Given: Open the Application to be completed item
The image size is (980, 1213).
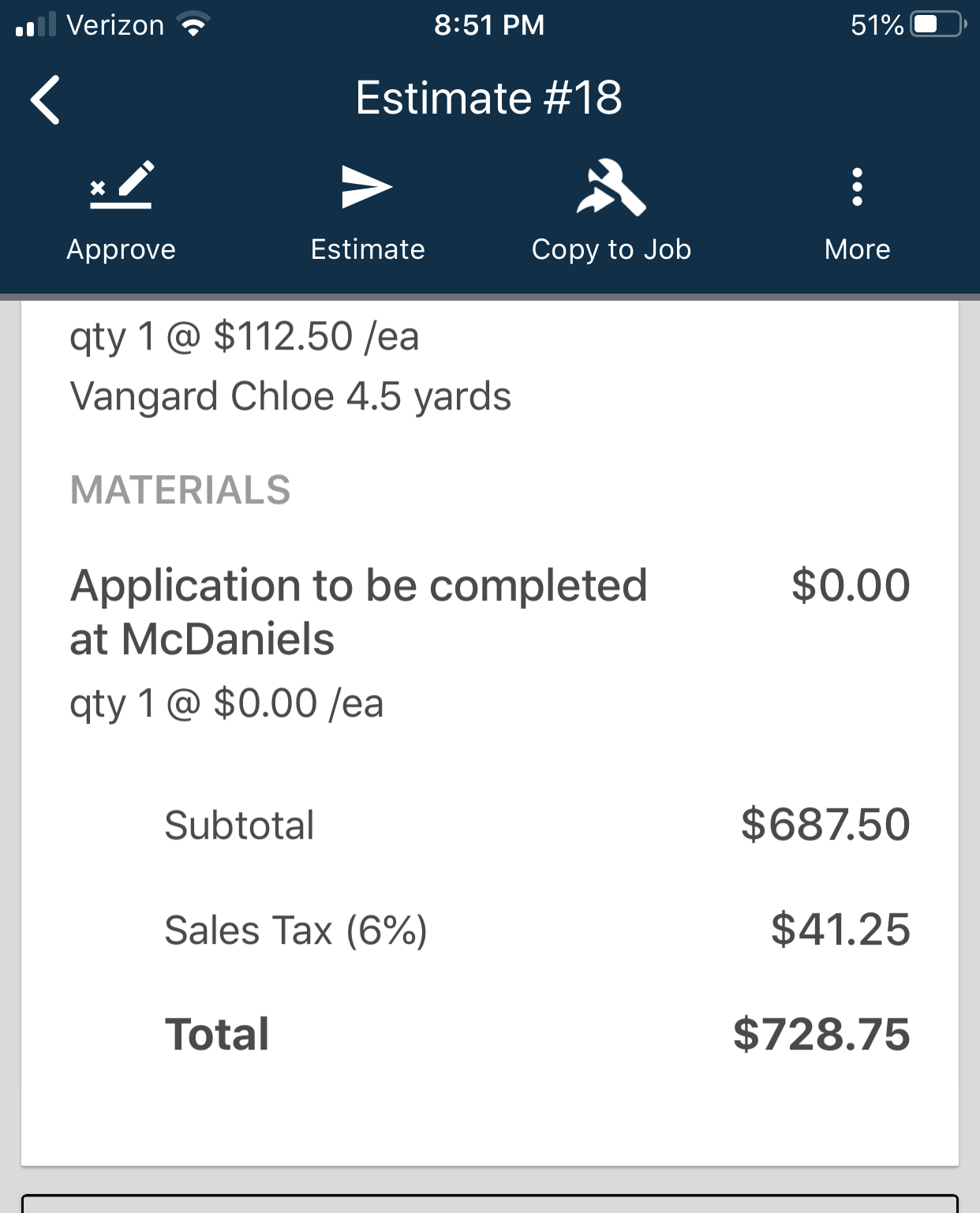Looking at the screenshot, I should pyautogui.click(x=359, y=612).
